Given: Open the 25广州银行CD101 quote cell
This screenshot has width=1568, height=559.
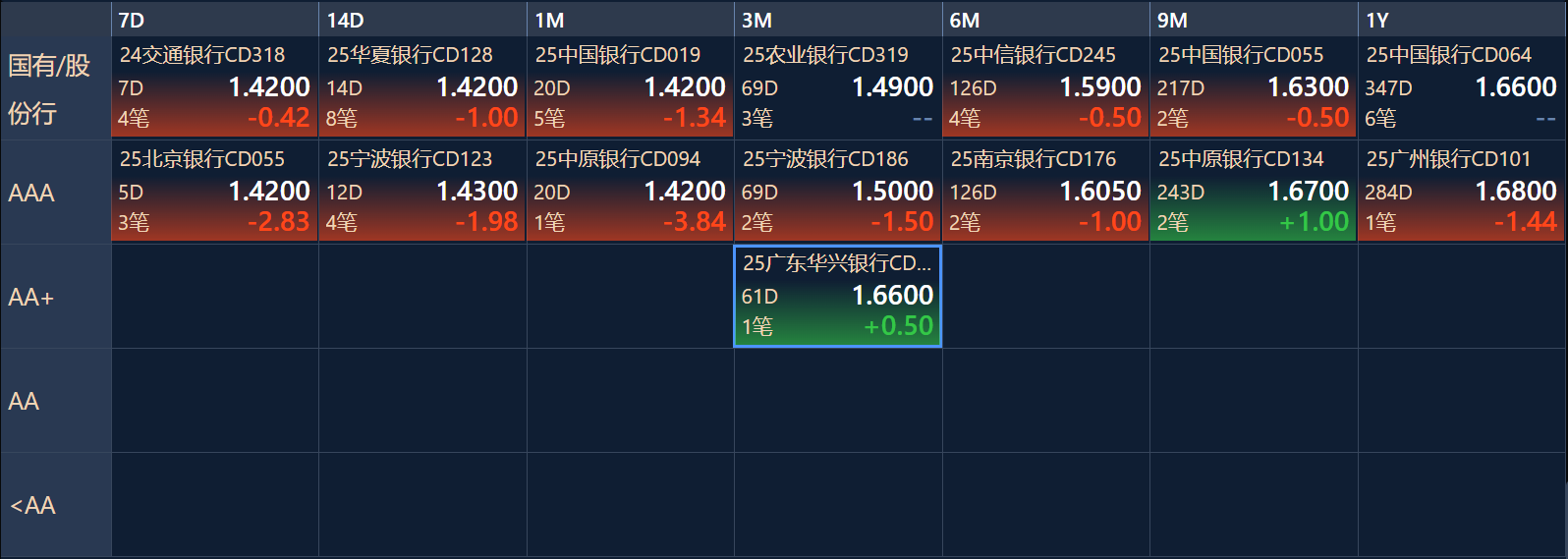Looking at the screenshot, I should [1462, 192].
